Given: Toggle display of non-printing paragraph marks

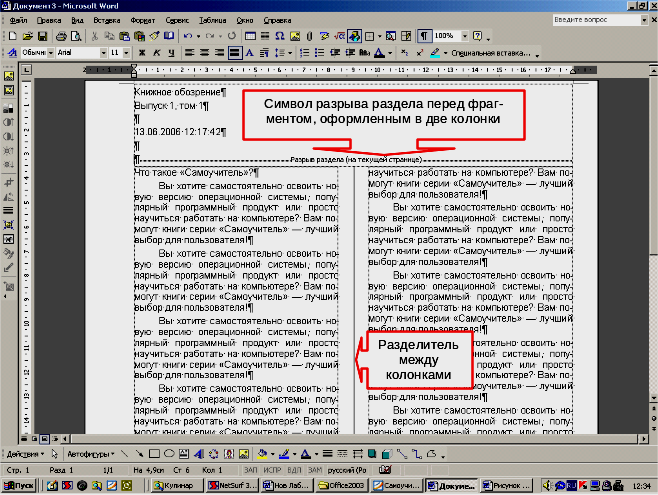Looking at the screenshot, I should tap(424, 36).
